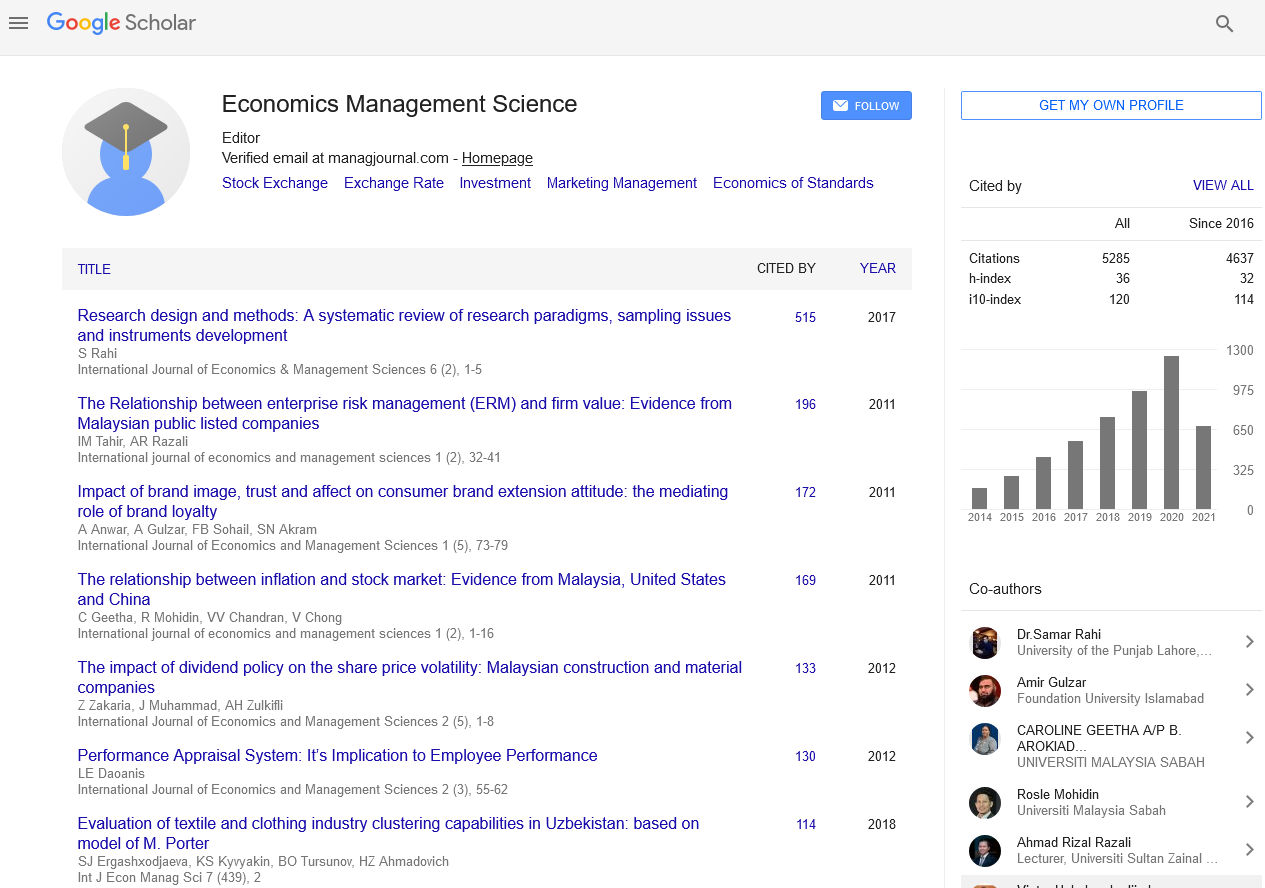Screen dimensions: 1265x888
Task: Expand CAROLINE GEETHA's co-author entry
Action: tap(1249, 738)
